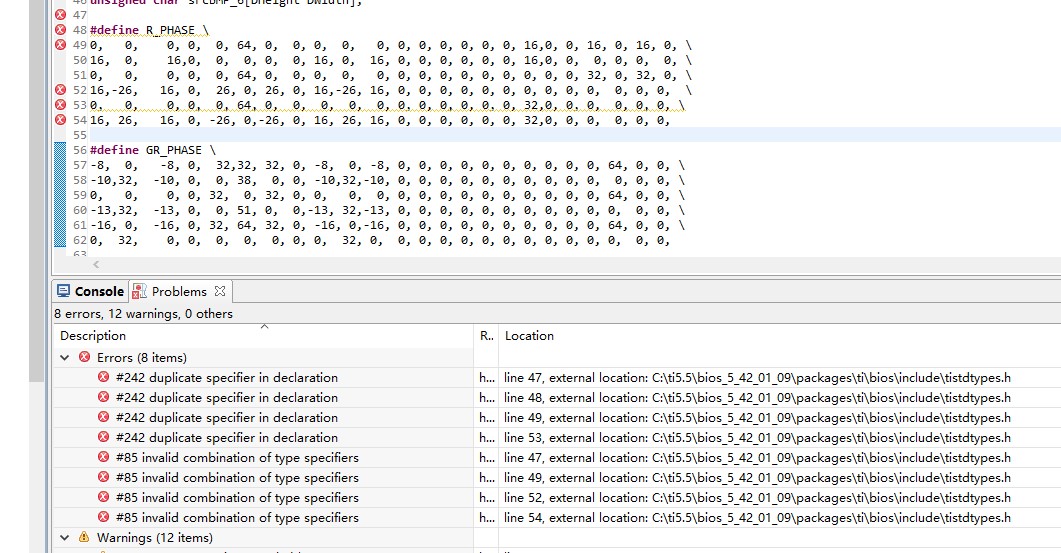Screen dimensions: 1061x553
Task: Select the #85 invalid combination error at line 54
Action: point(557,517)
